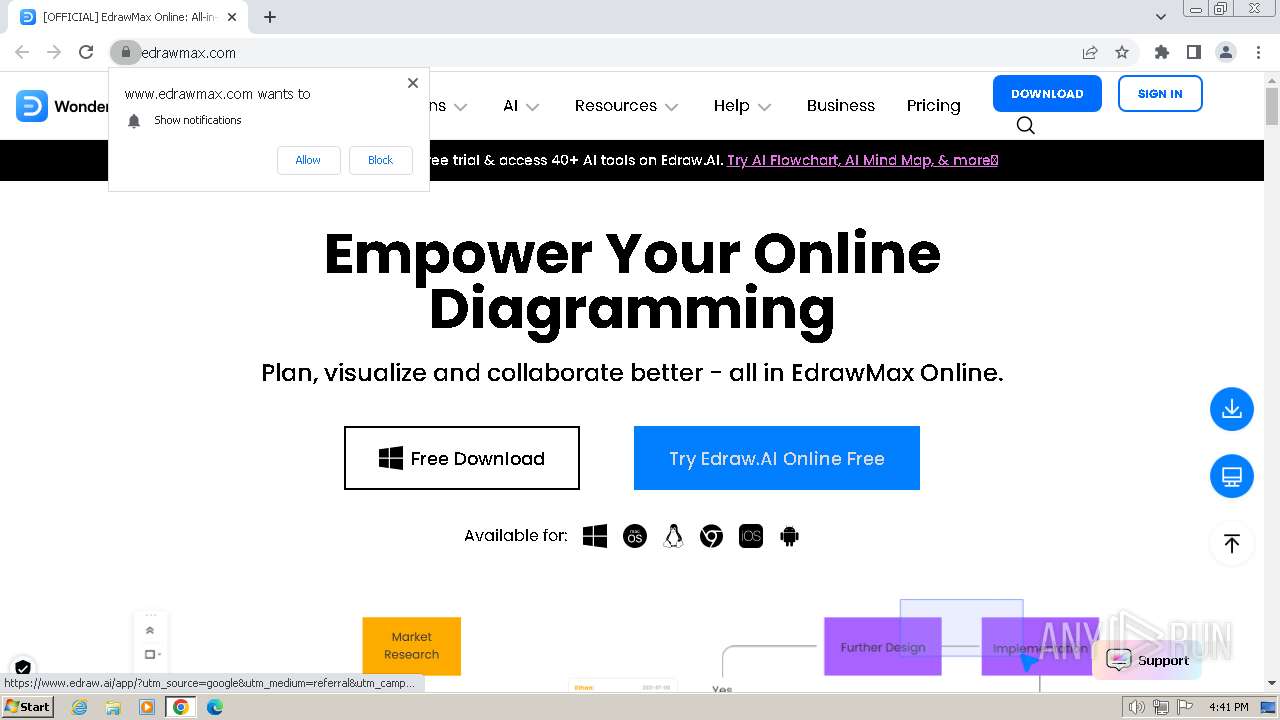Click the share page icon in address bar
The image size is (1280, 720).
[x=1090, y=52]
